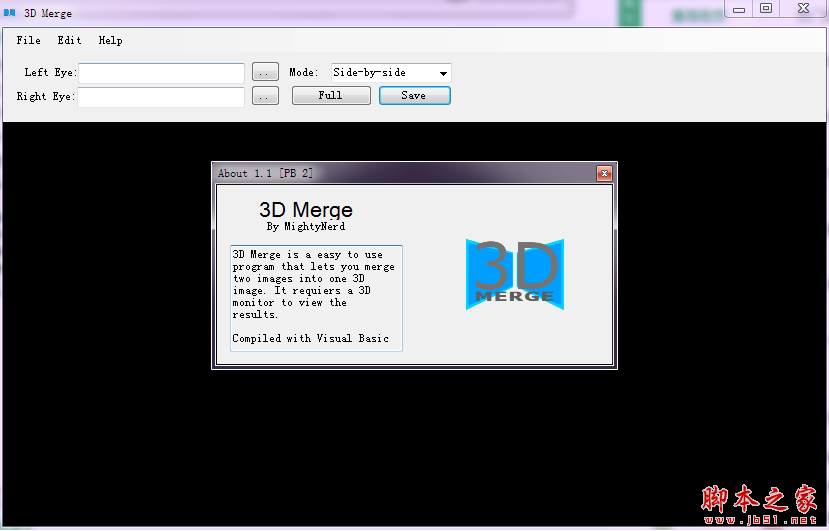This screenshot has width=829, height=531.
Task: Click the 'Compiled with Visual Basic' text
Action: coord(310,338)
